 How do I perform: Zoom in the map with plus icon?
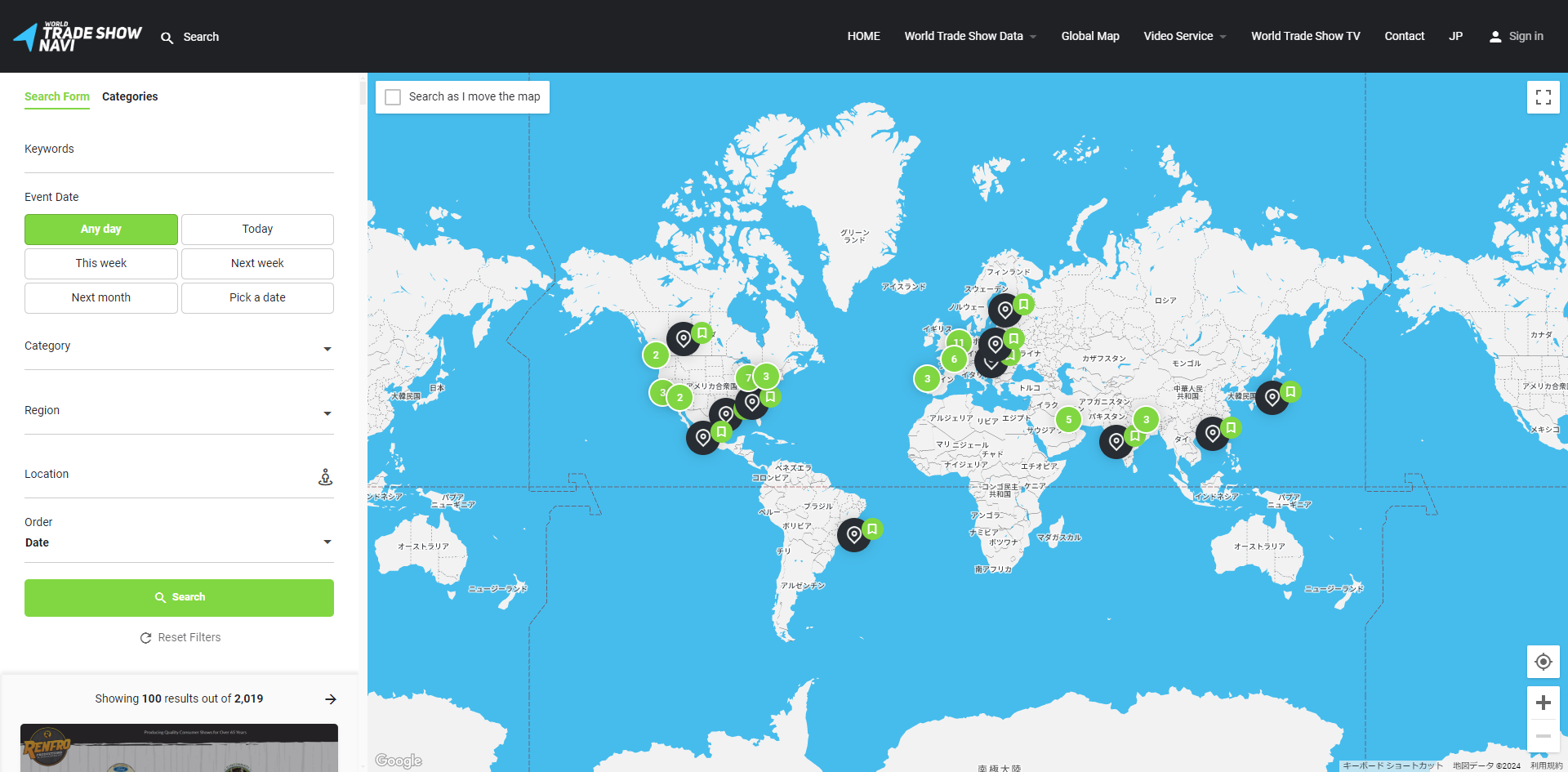(1543, 703)
